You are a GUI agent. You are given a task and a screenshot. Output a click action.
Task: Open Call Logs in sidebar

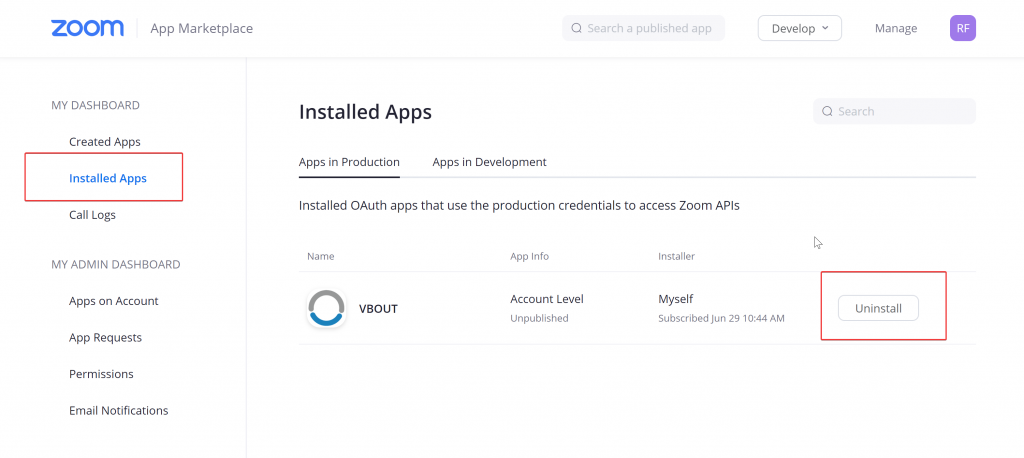(92, 215)
